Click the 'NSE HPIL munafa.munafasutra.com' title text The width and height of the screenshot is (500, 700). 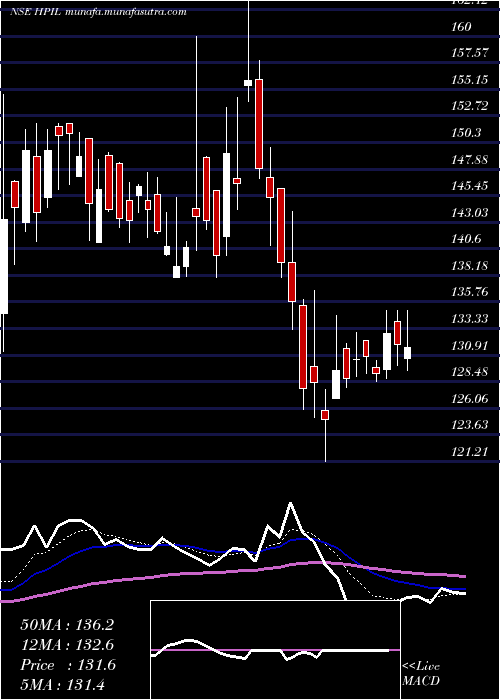98,12
